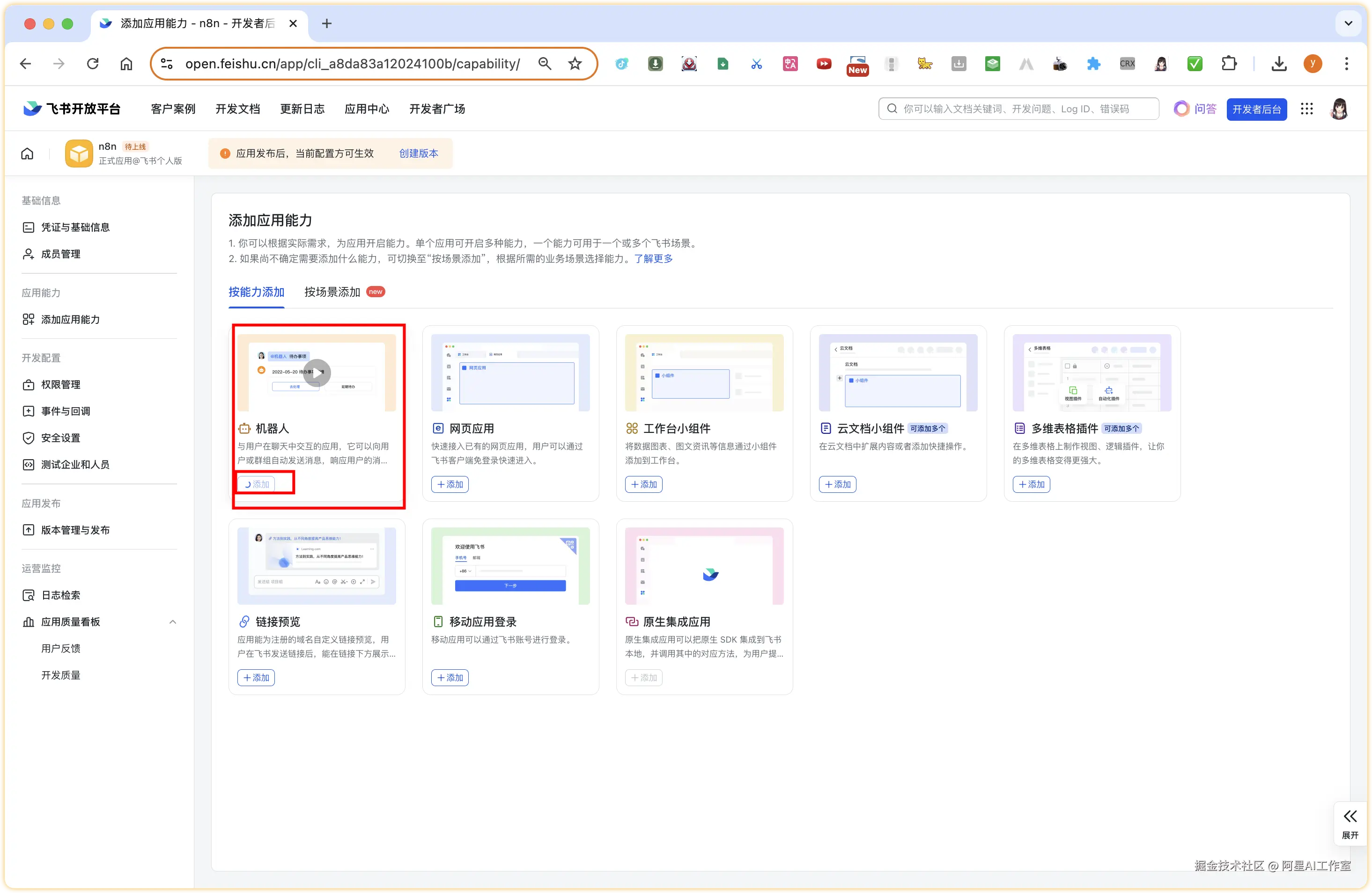Switch to 按场景添加 tab
This screenshot has height=893, width=1372.
(332, 292)
